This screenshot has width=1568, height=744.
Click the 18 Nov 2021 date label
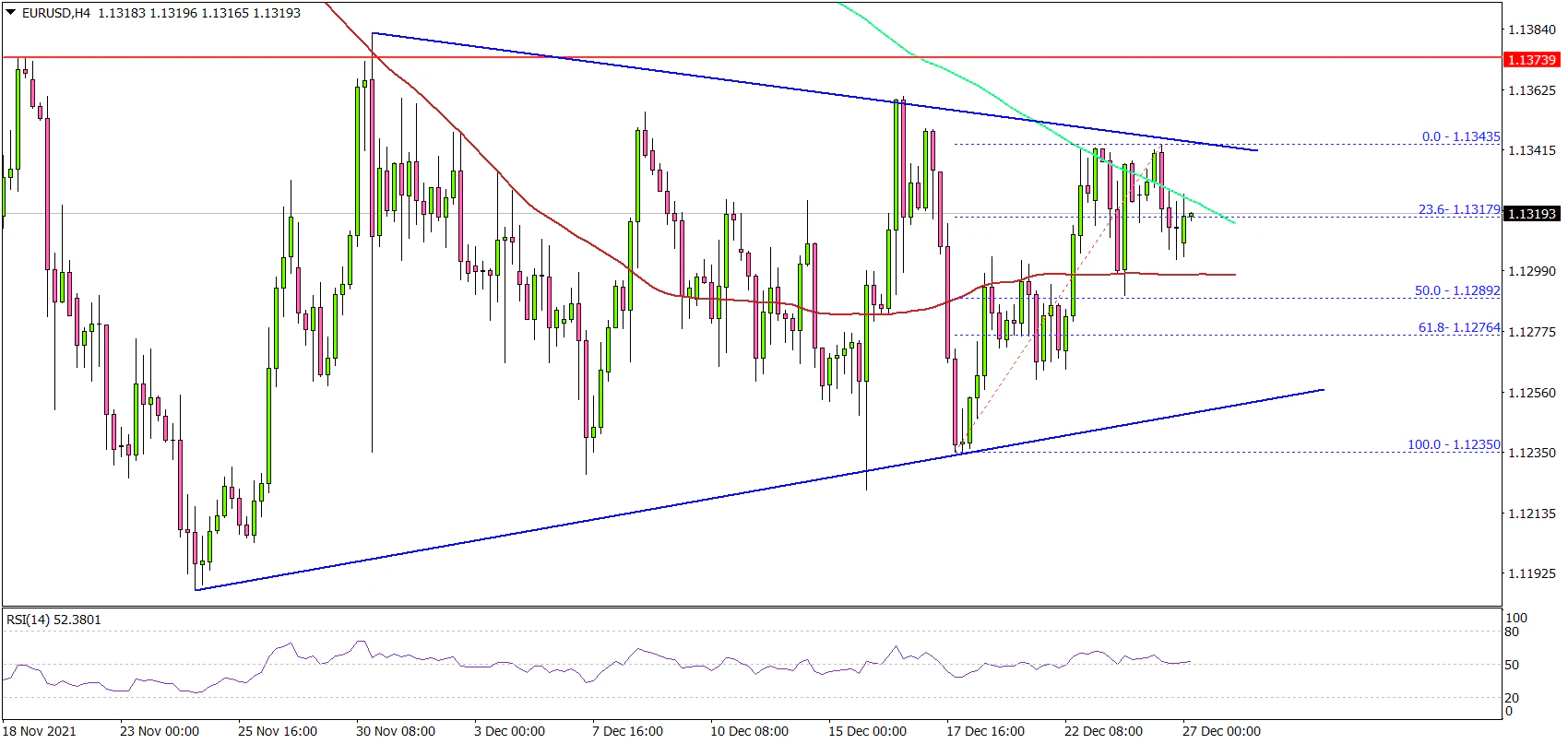point(40,731)
